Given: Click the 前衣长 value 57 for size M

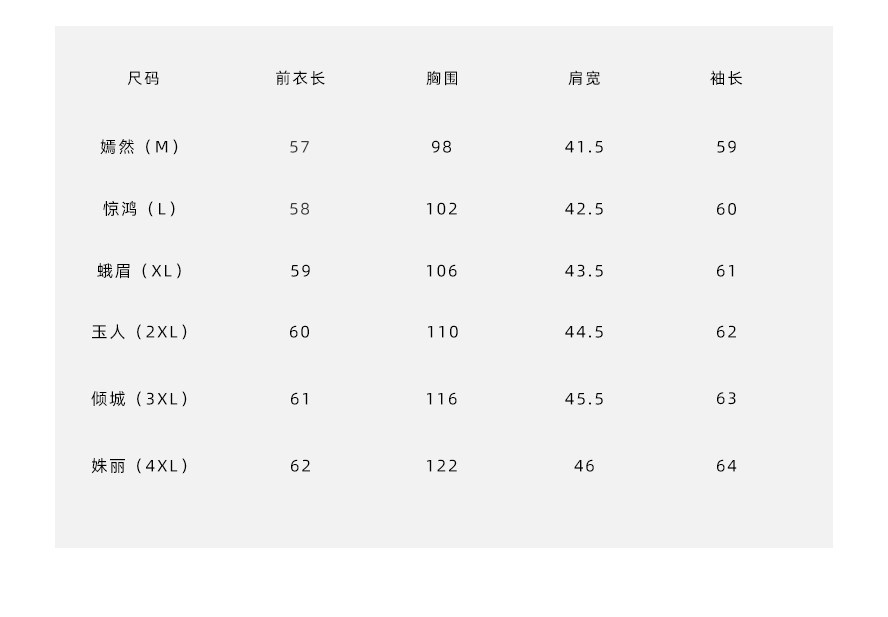Looking at the screenshot, I should point(300,147).
